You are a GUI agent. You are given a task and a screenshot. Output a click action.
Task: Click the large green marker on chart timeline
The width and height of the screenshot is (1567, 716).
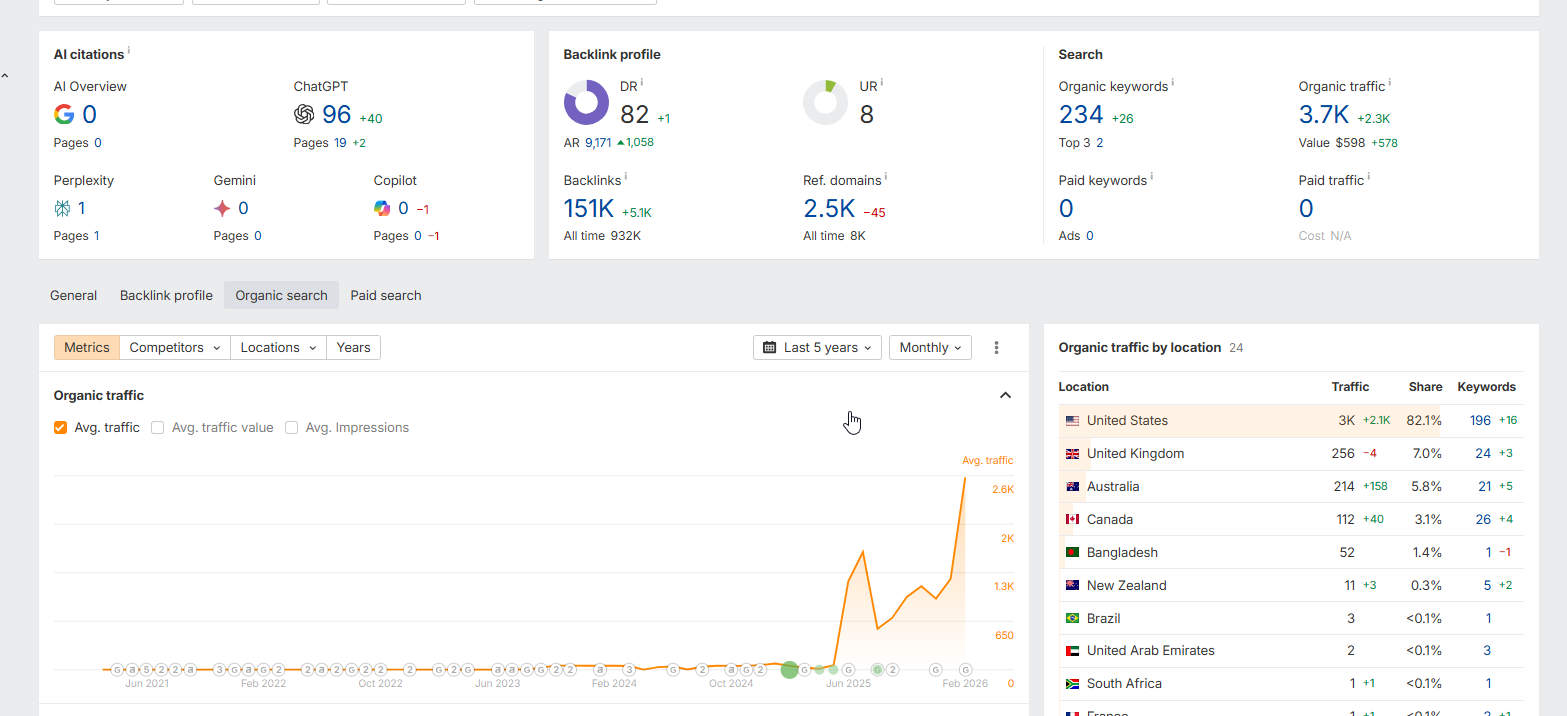pos(789,670)
